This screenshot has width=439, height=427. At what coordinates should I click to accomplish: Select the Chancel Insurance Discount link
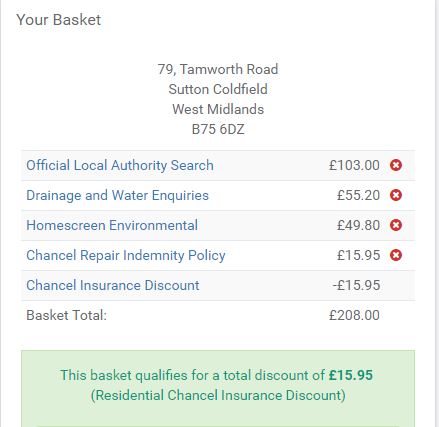(x=113, y=285)
